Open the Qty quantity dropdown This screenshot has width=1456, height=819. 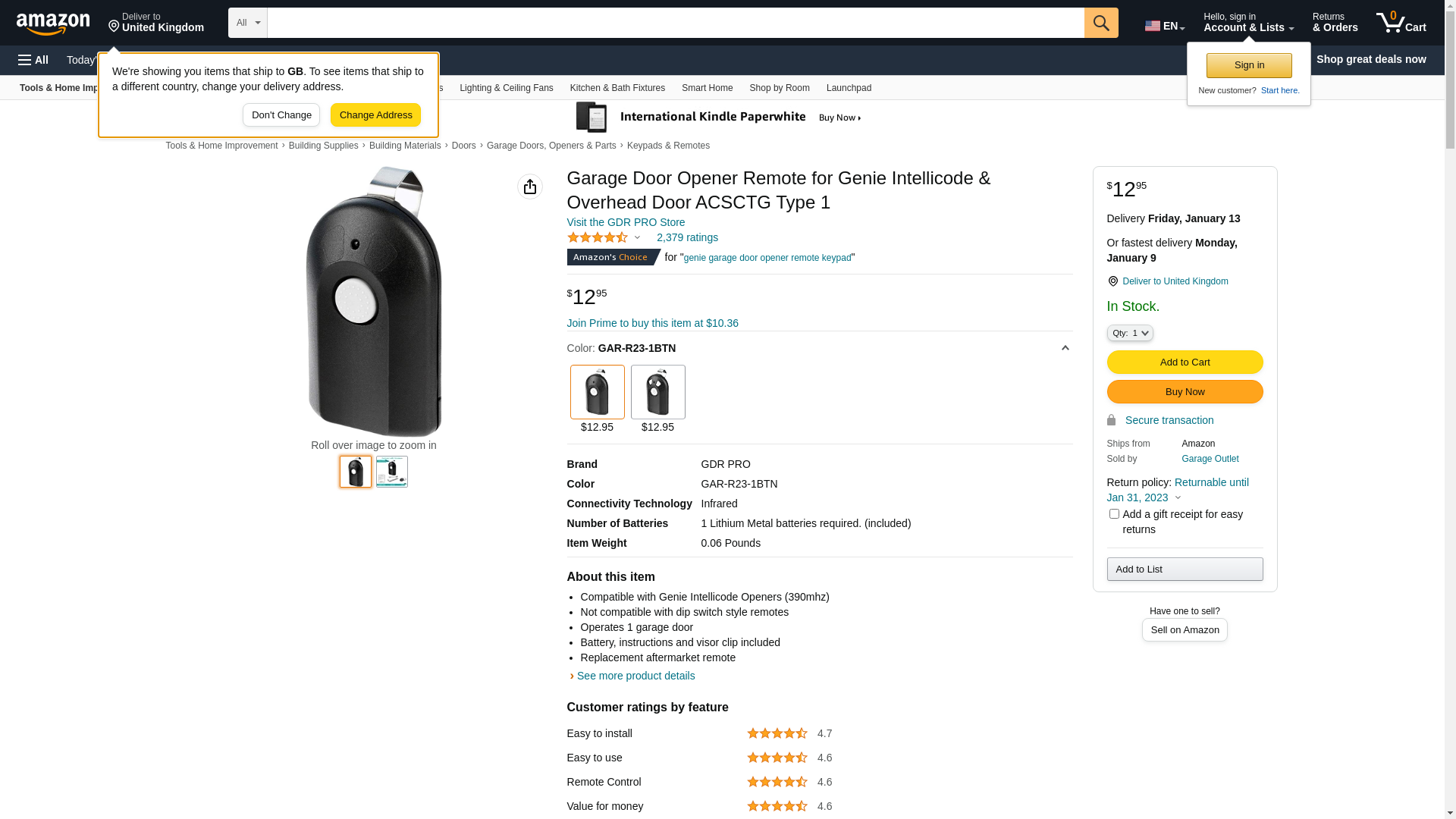click(x=1129, y=333)
